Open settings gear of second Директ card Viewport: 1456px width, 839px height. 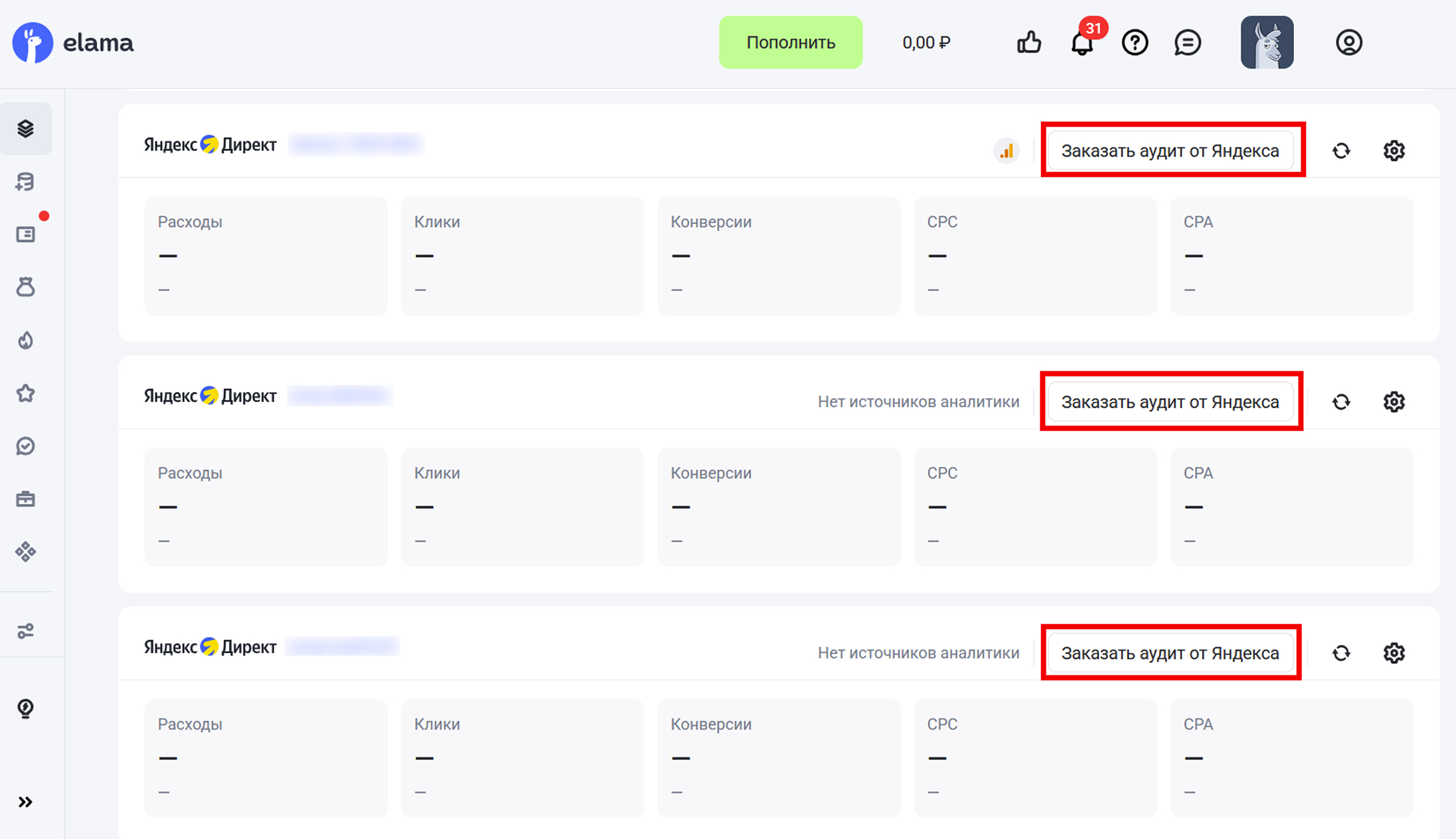[x=1394, y=402]
